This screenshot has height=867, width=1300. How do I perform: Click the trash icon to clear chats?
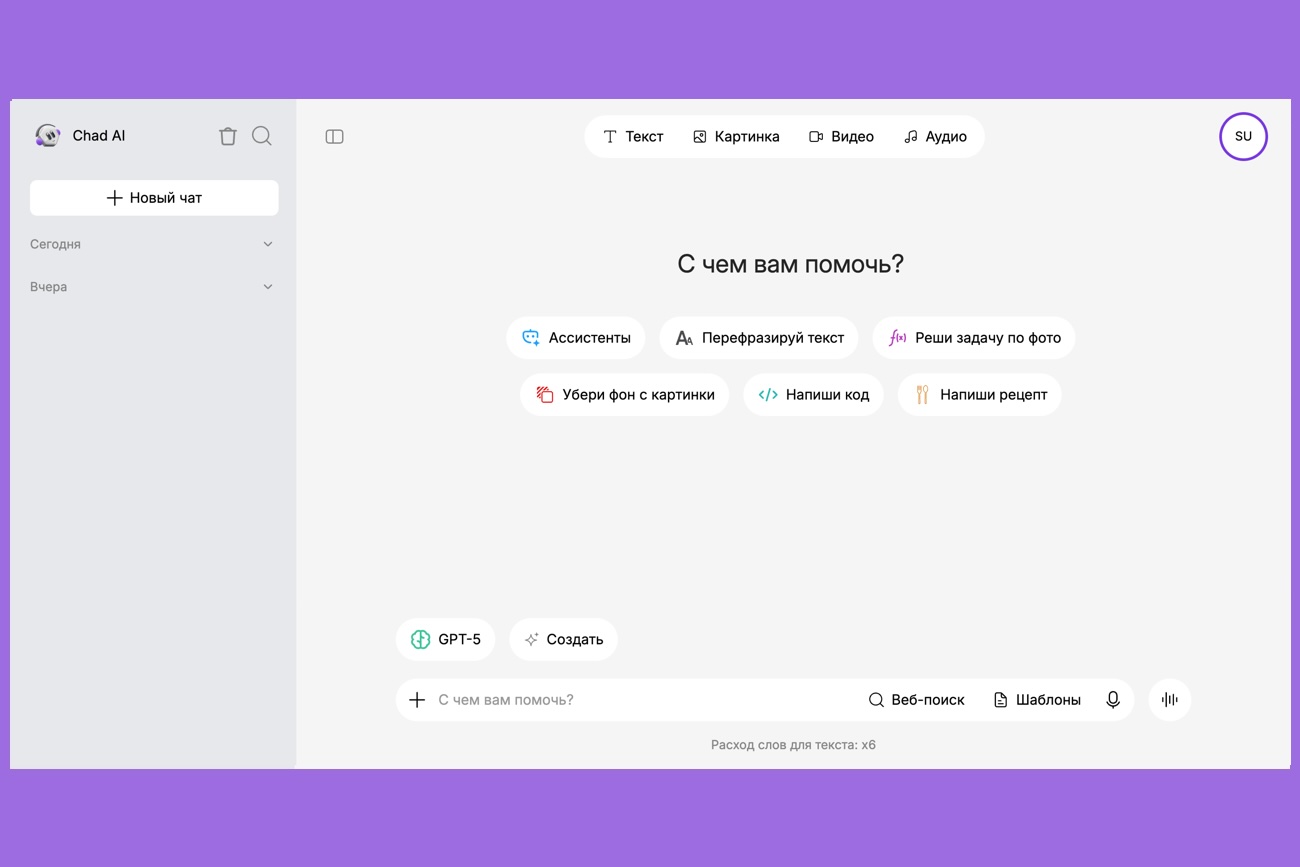(228, 136)
